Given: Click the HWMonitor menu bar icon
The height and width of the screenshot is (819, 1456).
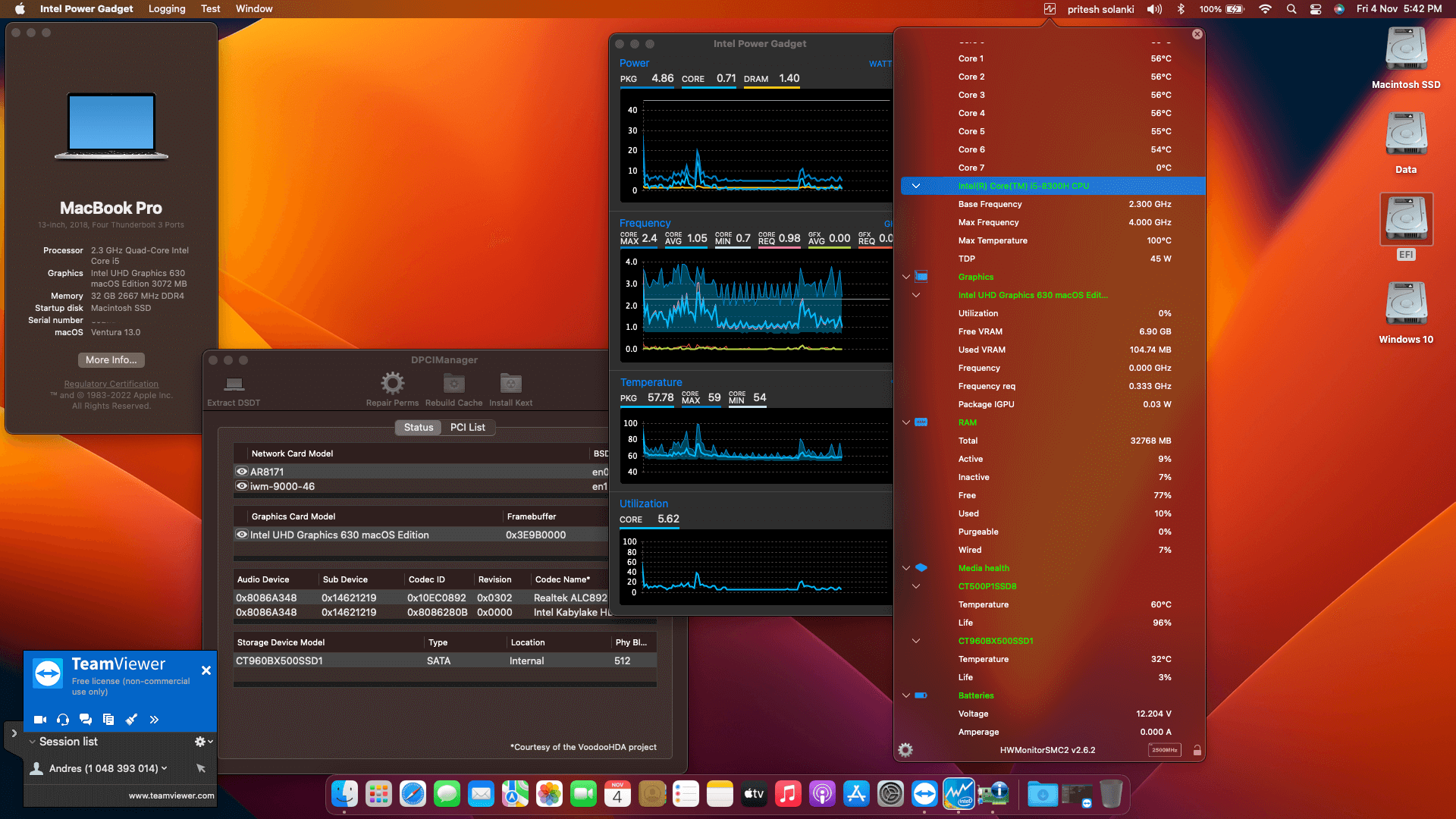Looking at the screenshot, I should pyautogui.click(x=1050, y=9).
